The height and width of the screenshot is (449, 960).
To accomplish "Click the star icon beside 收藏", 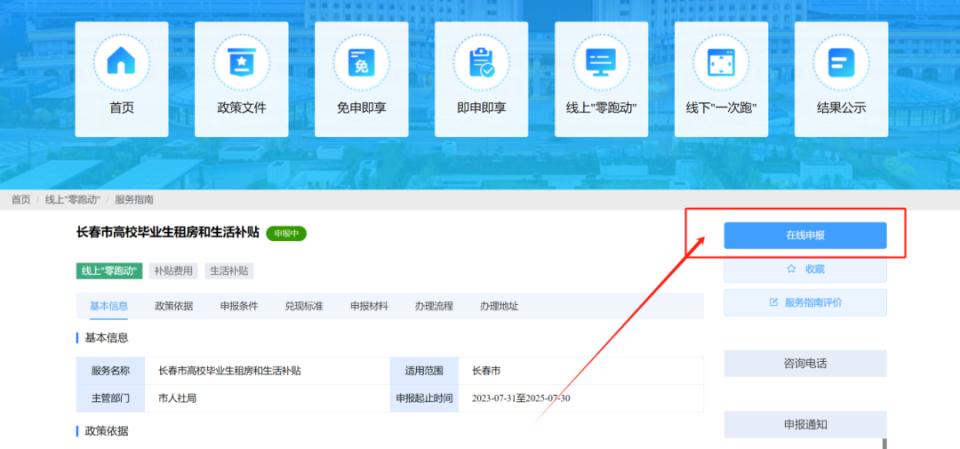I will point(791,269).
